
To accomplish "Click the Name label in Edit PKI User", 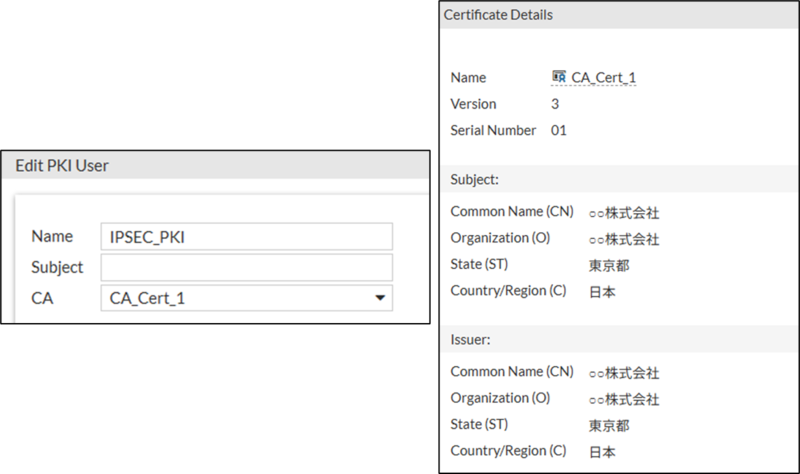I will tap(52, 236).
